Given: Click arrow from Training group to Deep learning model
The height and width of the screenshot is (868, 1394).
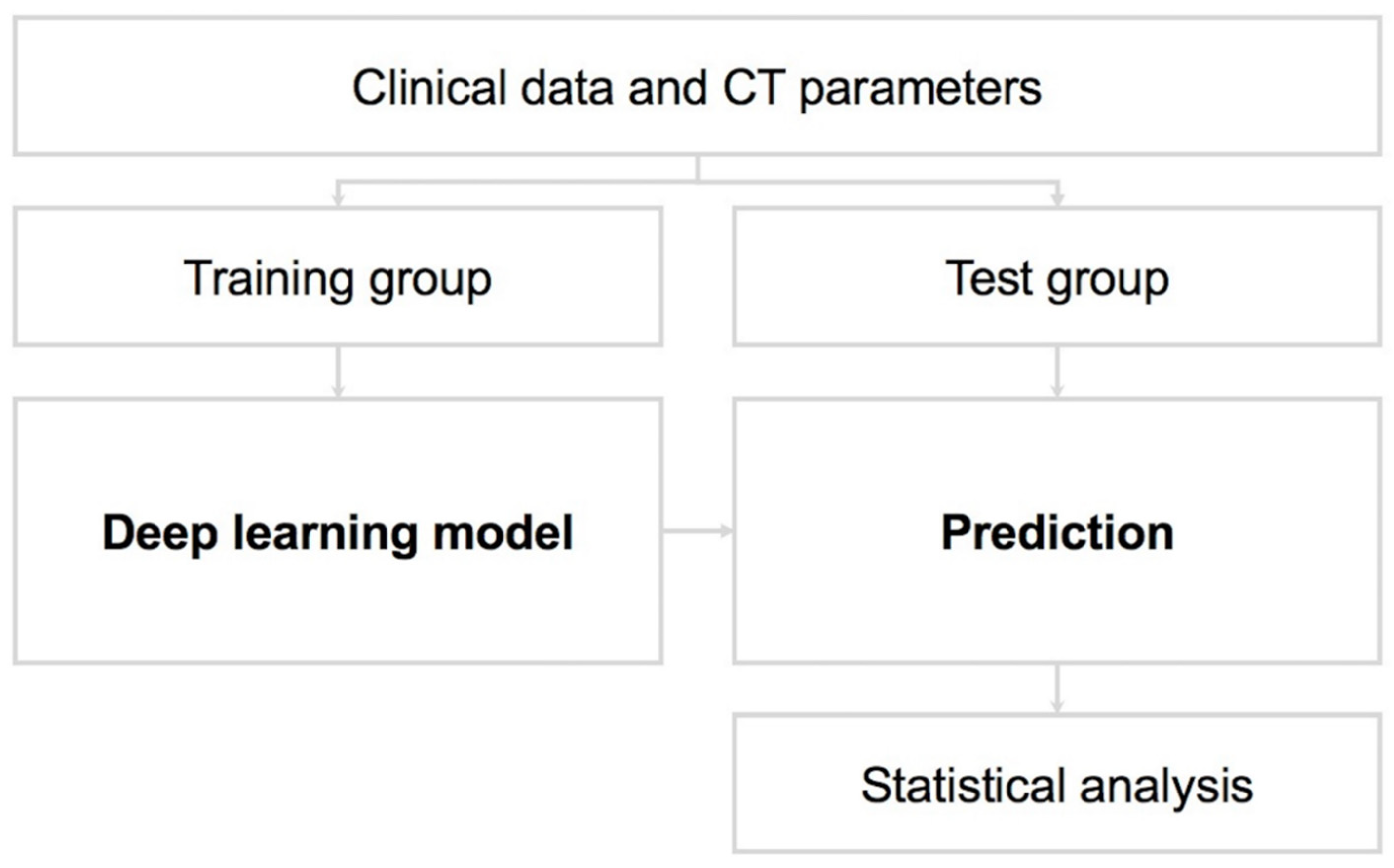Looking at the screenshot, I should point(338,372).
